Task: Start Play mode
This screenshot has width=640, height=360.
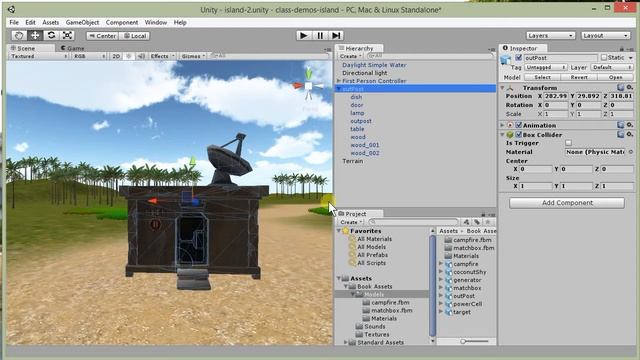Action: pyautogui.click(x=303, y=36)
